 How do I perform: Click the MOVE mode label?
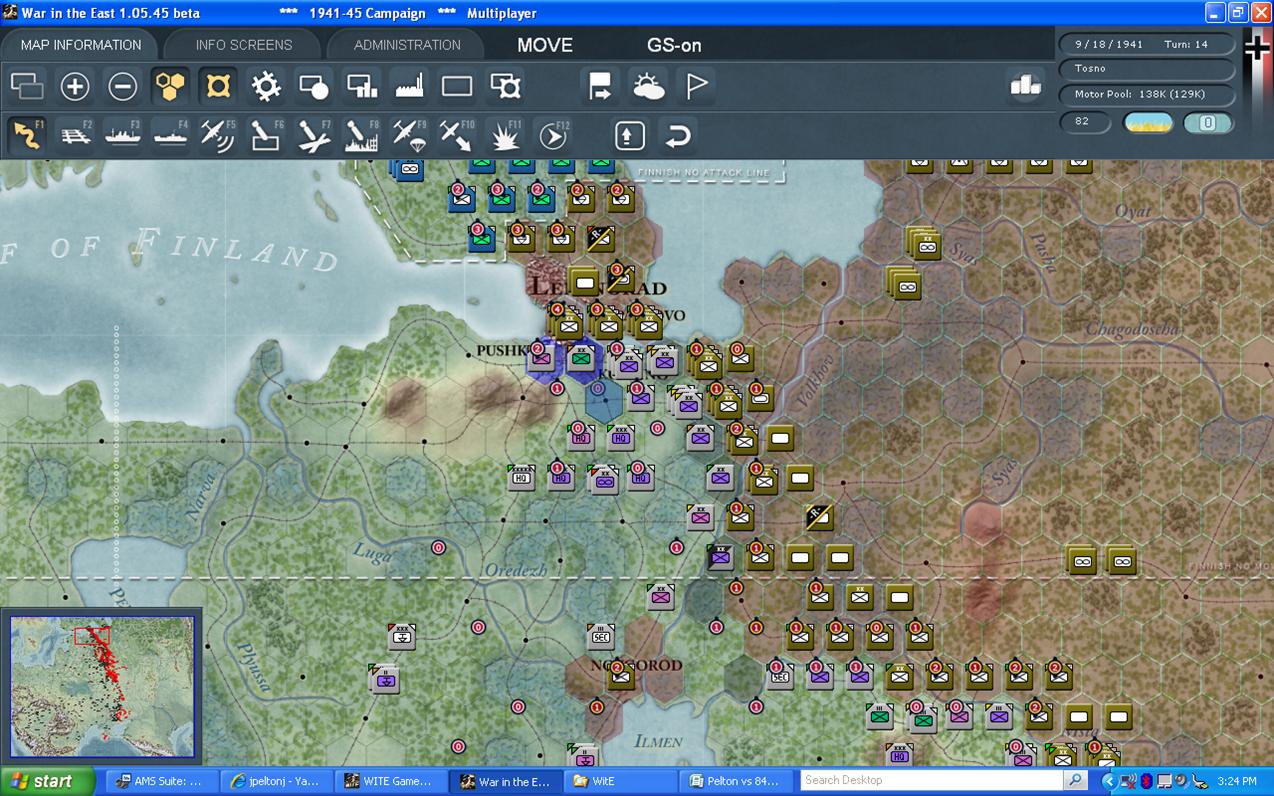tap(545, 45)
